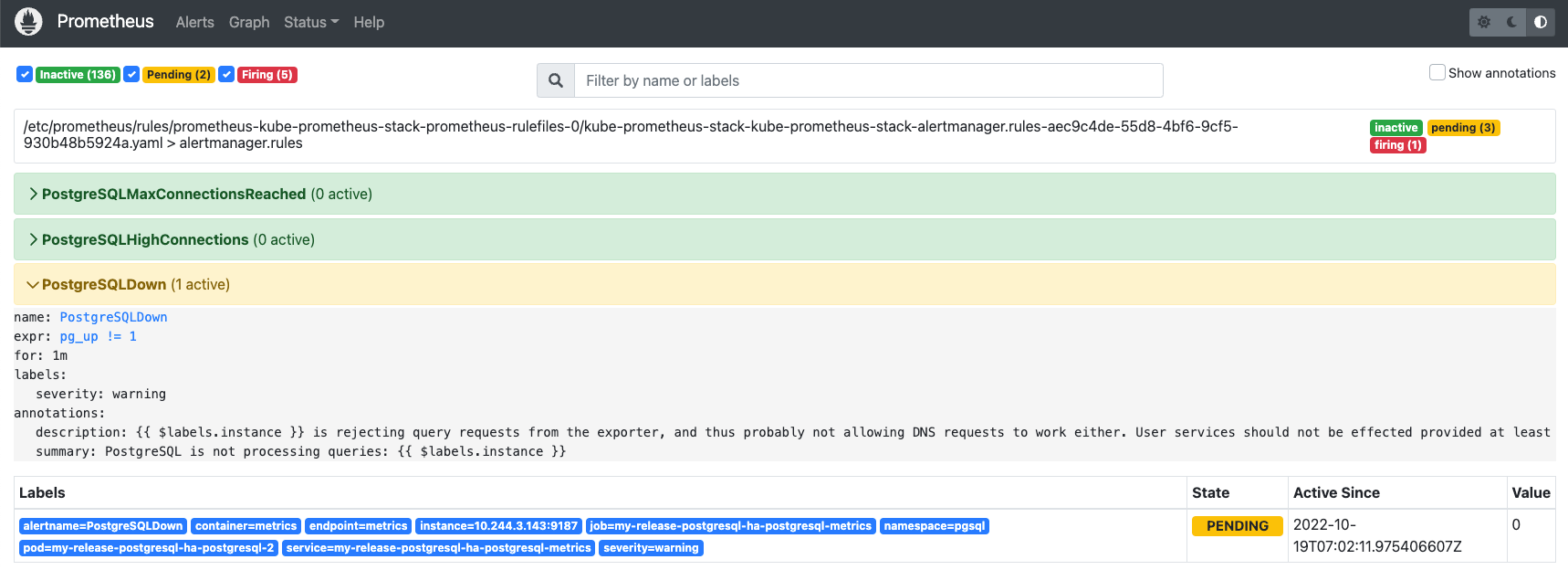The height and width of the screenshot is (570, 1568).
Task: Click the group's pending (3) badge
Action: [1463, 128]
